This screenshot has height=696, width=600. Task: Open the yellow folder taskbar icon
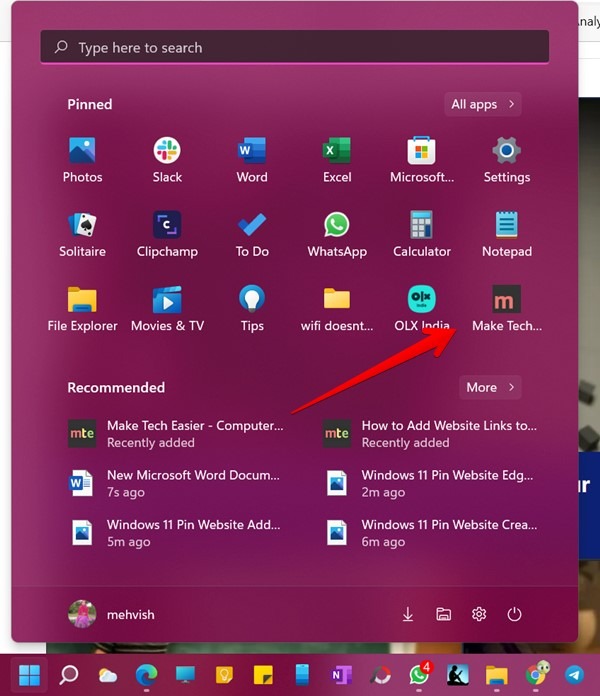pyautogui.click(x=497, y=675)
